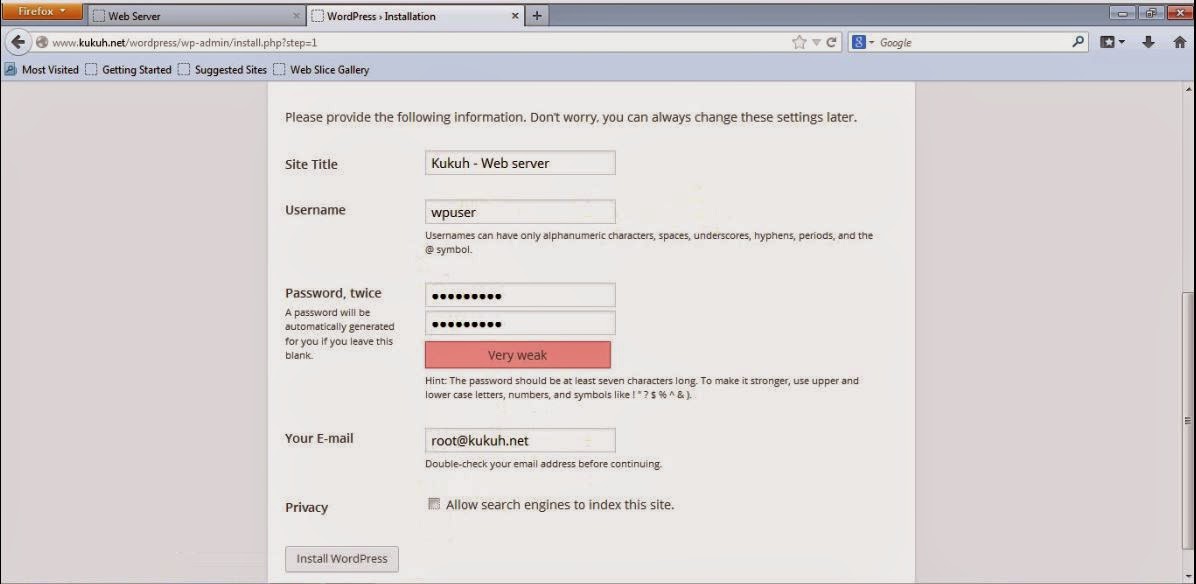Click the first password field
The image size is (1196, 584).
pos(520,296)
